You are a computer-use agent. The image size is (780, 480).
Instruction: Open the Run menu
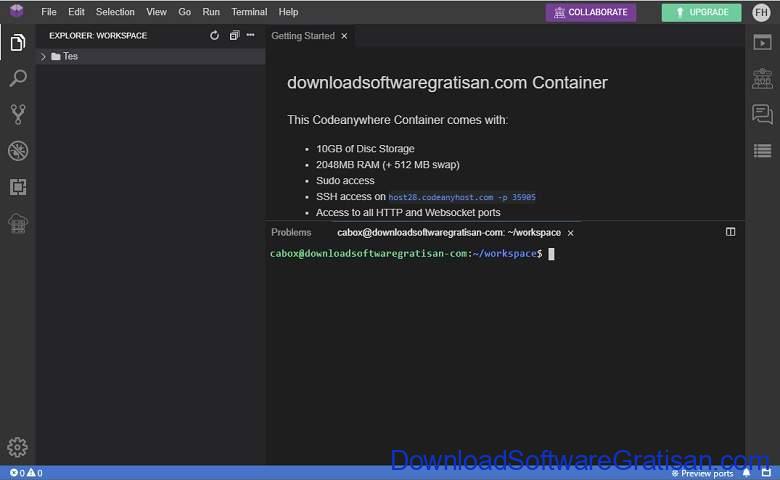pos(211,12)
